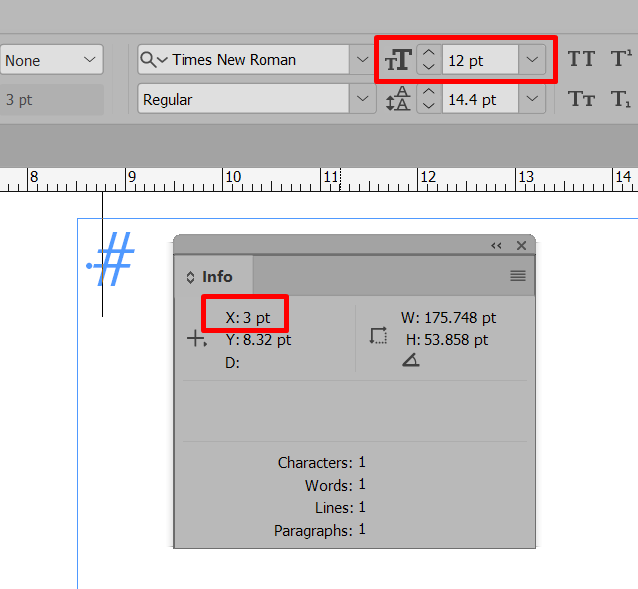Click the blue # character on page
Image resolution: width=638 pixels, height=589 pixels.
(115, 259)
